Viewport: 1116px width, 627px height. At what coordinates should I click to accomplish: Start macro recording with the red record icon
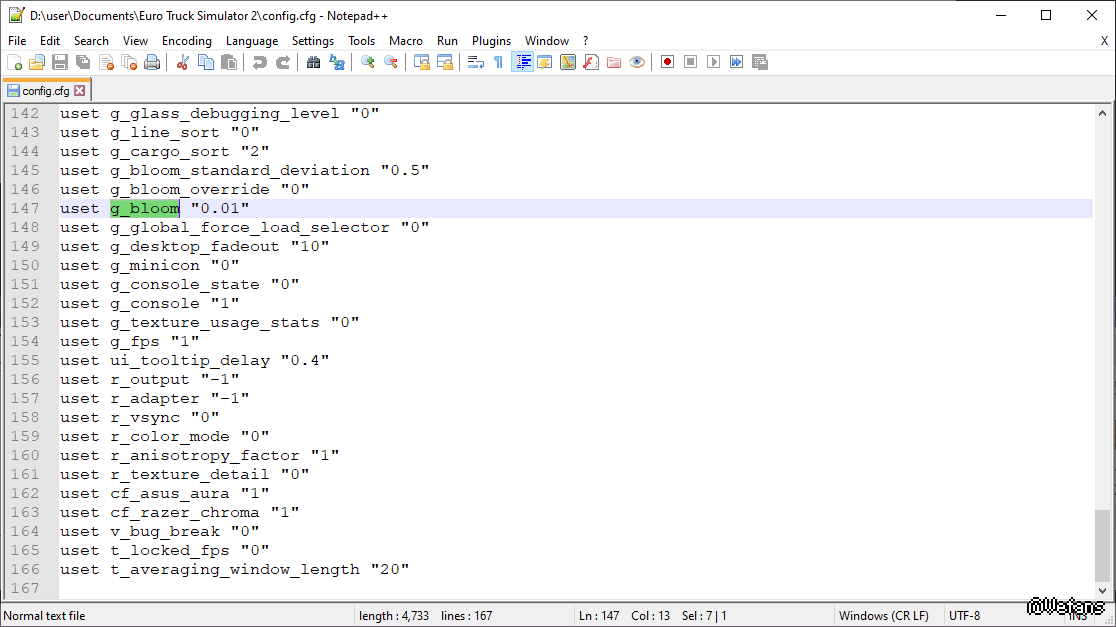pos(667,62)
